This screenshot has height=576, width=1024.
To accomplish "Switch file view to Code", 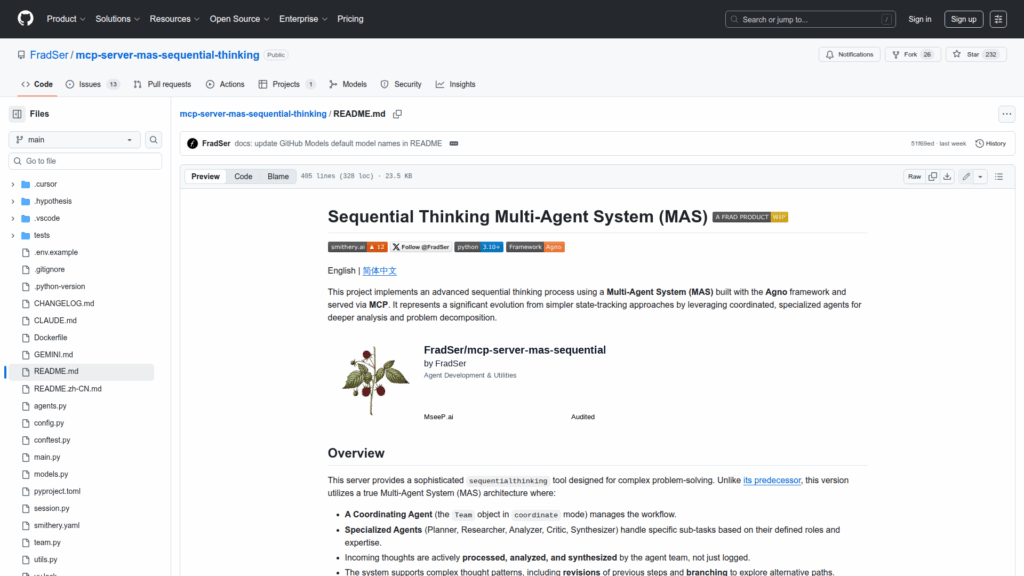I will click(243, 177).
